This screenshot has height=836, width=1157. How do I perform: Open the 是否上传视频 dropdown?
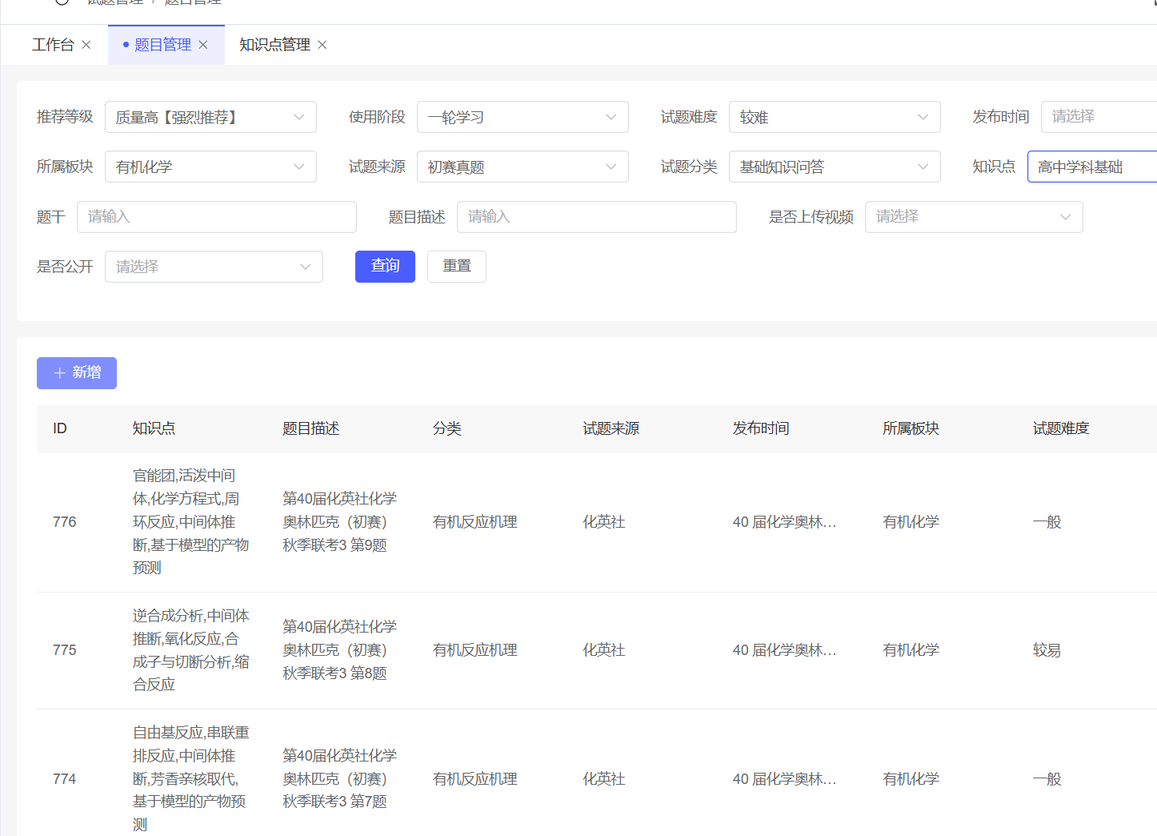click(974, 217)
